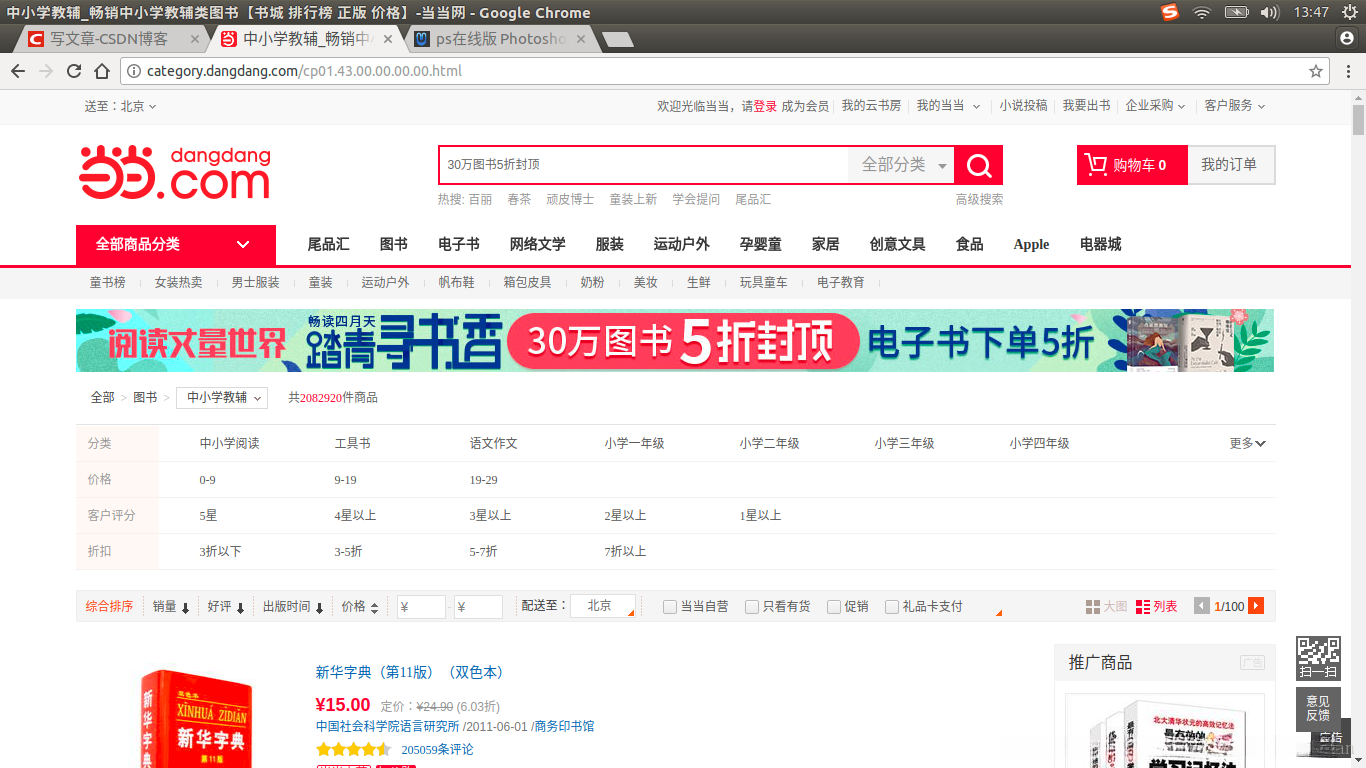Open the dangdang.com logo homepage
Screen dimensions: 1366x768
tap(175, 173)
